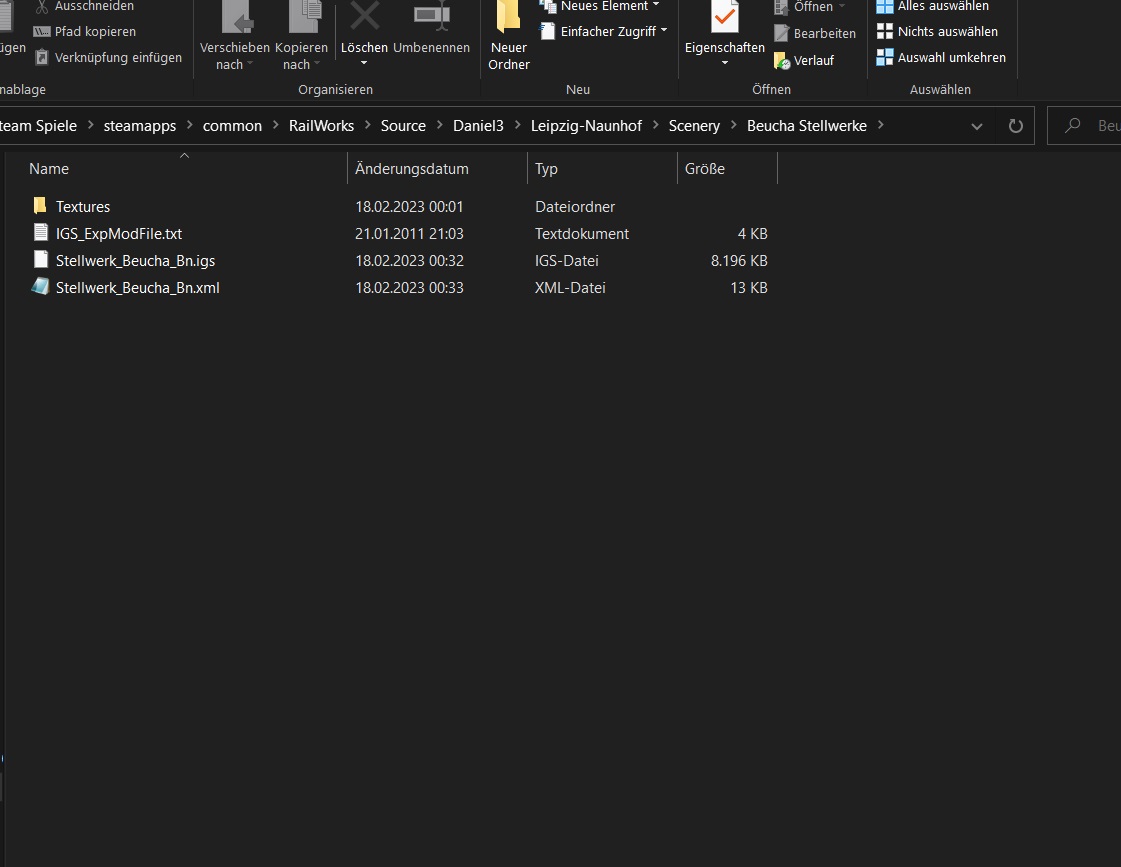Click the Neuer Ordner folder icon
This screenshot has height=867, width=1121.
coord(508,18)
